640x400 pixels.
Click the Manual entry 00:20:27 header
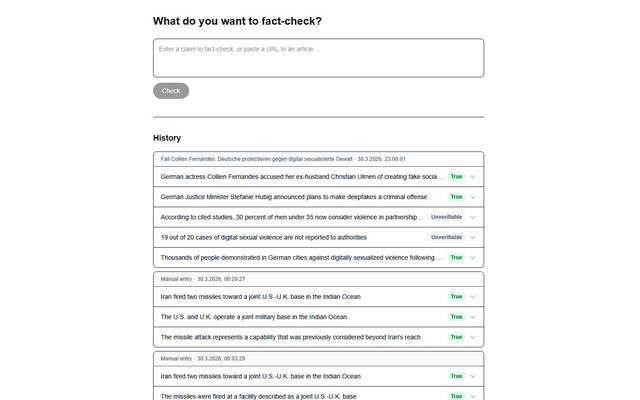(x=318, y=279)
